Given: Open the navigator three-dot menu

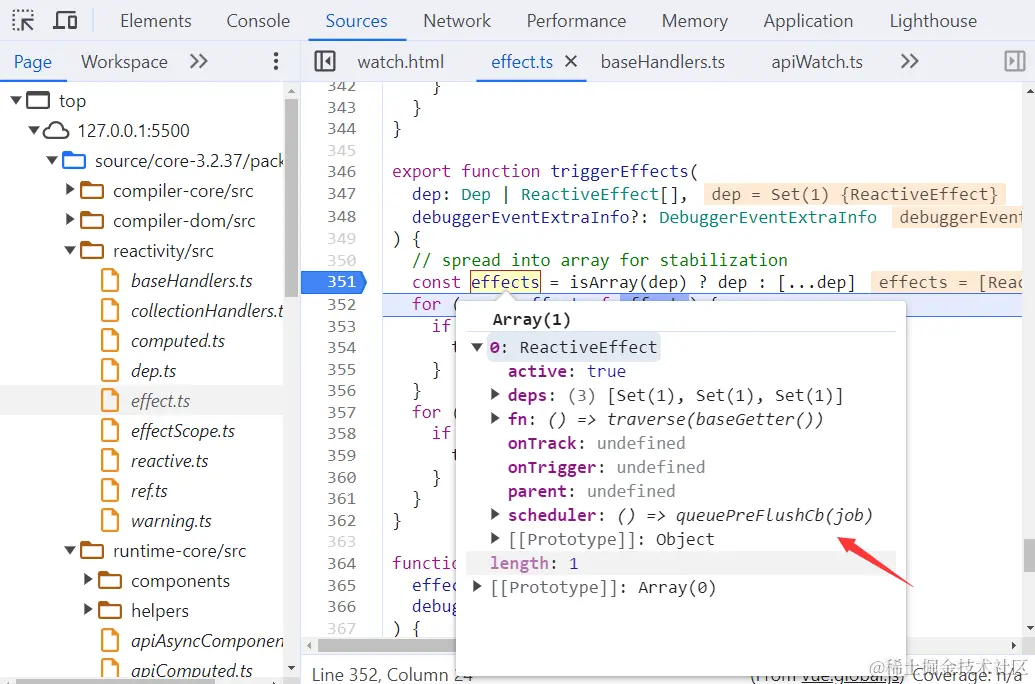Looking at the screenshot, I should 276,61.
